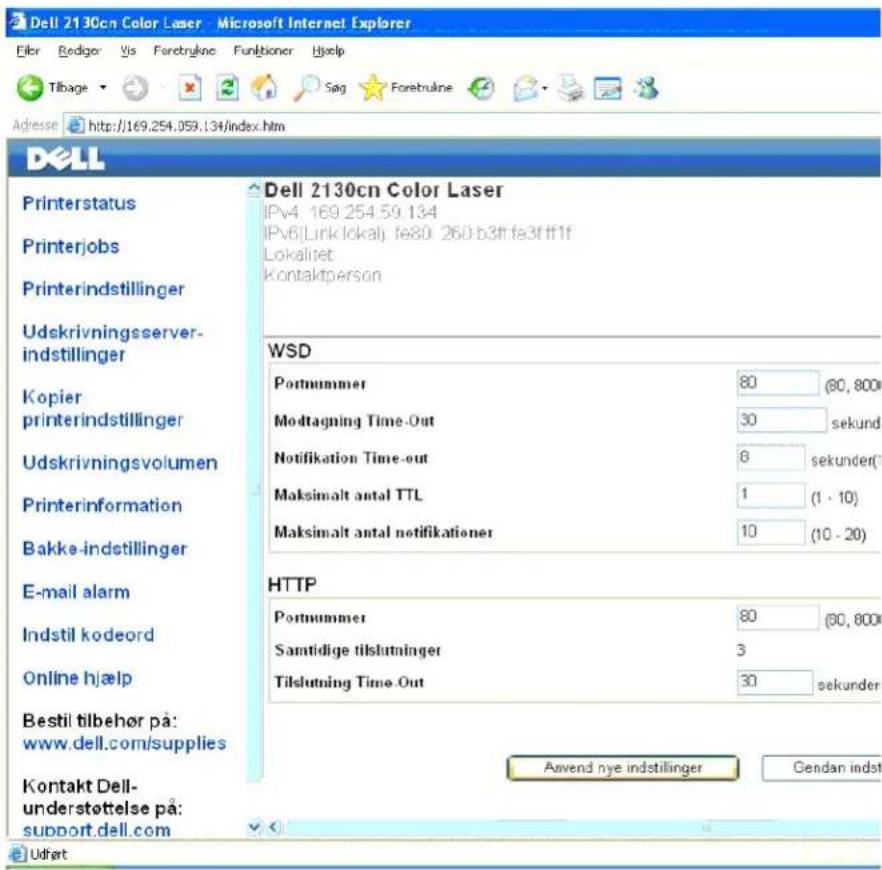Click the HTTP section heading

(292, 585)
